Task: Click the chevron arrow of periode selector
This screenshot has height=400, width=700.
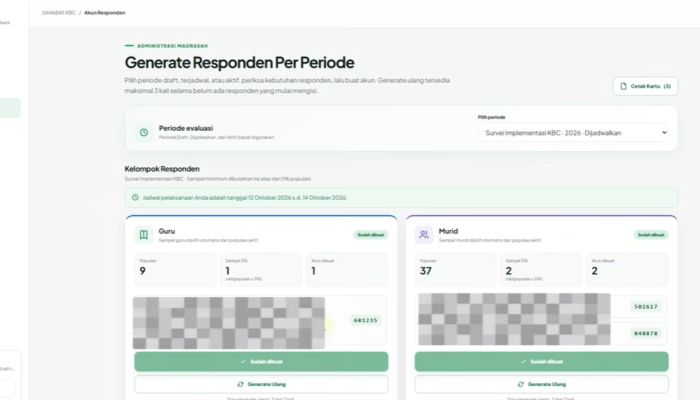Action: 664,133
